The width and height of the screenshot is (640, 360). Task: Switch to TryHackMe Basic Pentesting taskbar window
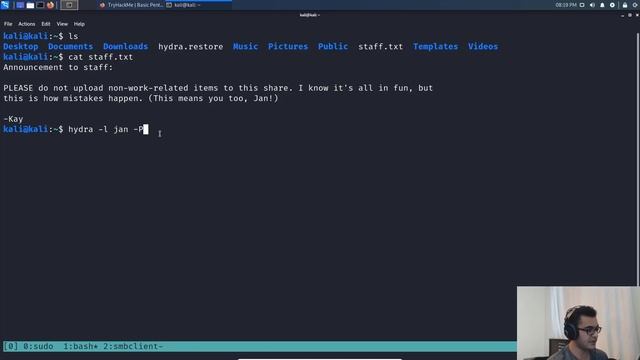[x=131, y=5]
